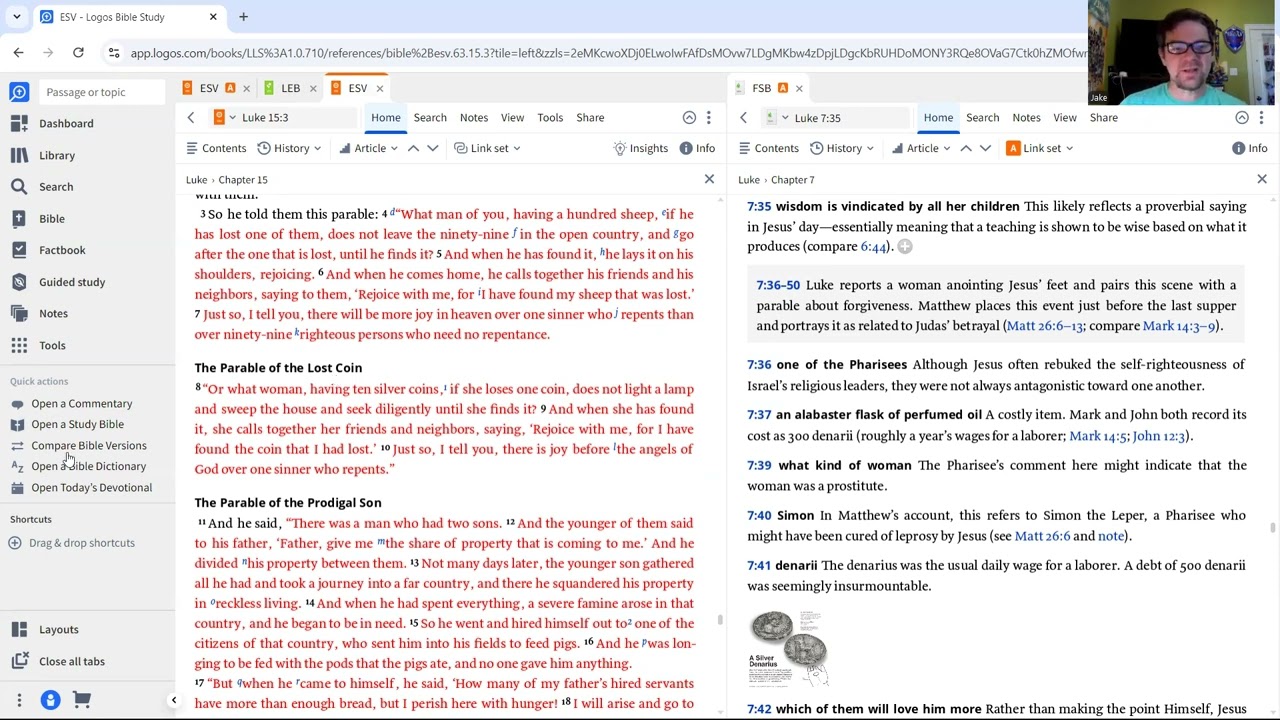Open the ESV panel kebab menu
The width and height of the screenshot is (1280, 720).
tap(709, 118)
